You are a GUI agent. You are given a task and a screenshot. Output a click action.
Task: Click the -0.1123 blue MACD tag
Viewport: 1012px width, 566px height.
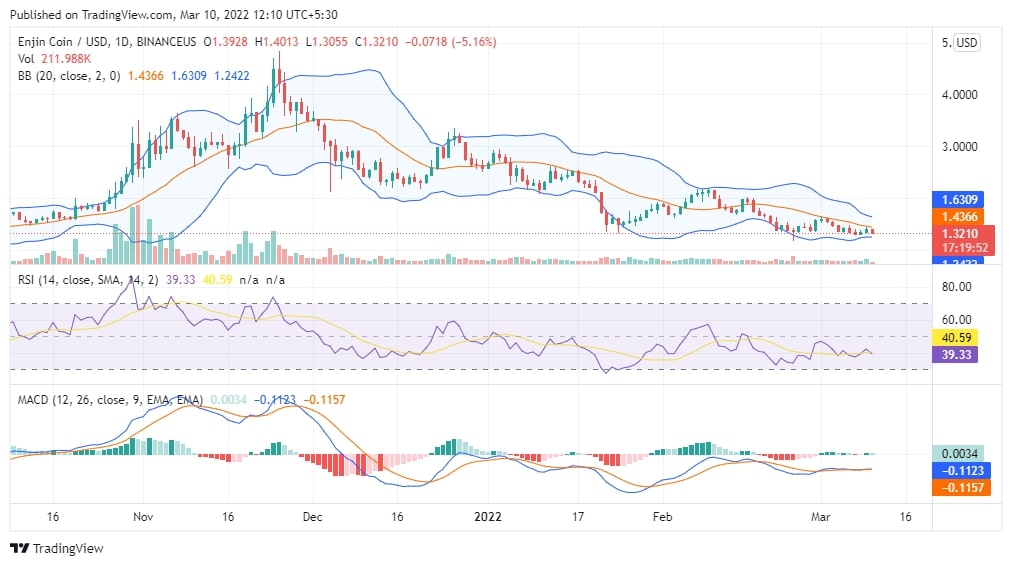[962, 471]
